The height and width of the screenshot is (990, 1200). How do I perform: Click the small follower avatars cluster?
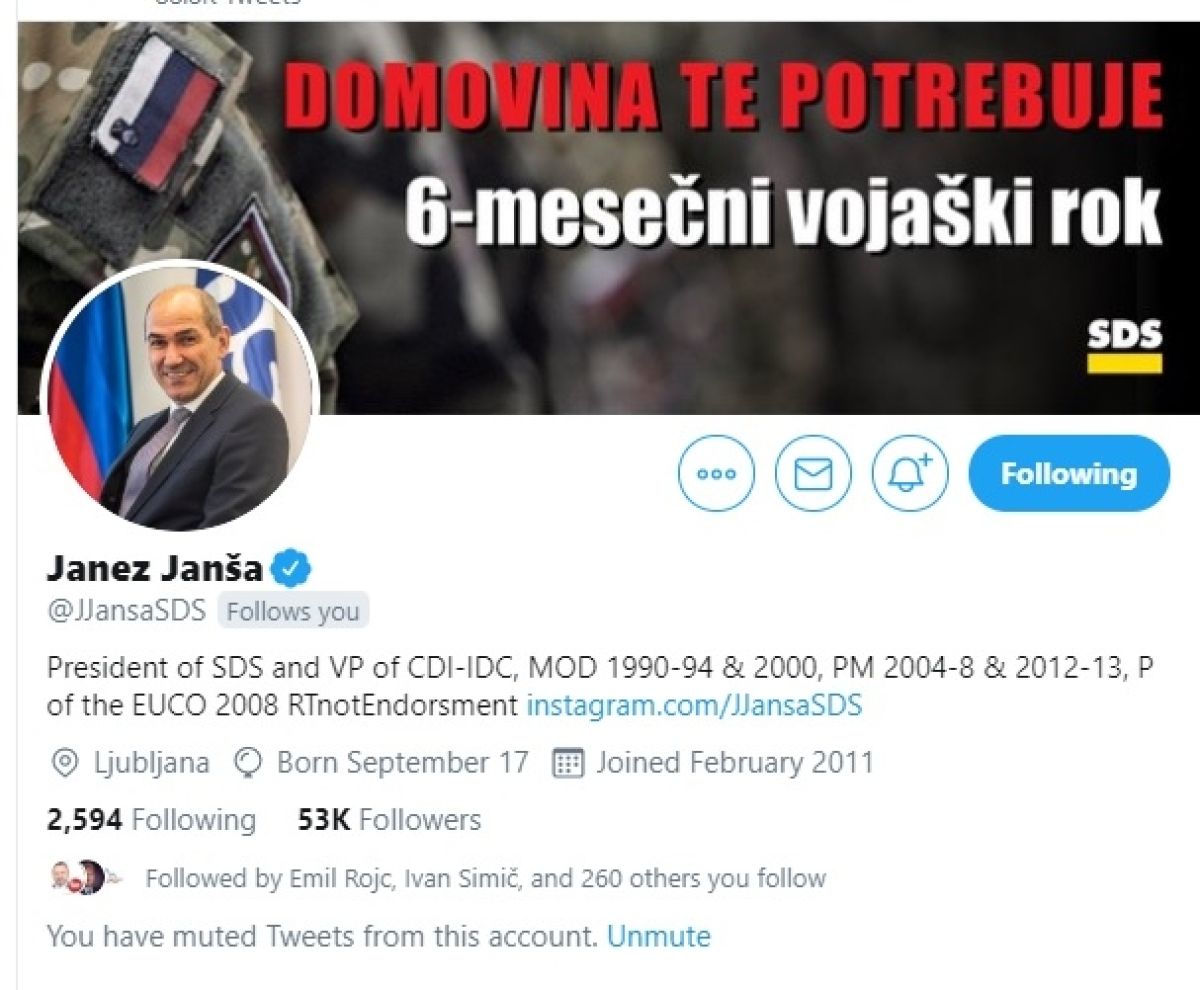click(x=86, y=877)
